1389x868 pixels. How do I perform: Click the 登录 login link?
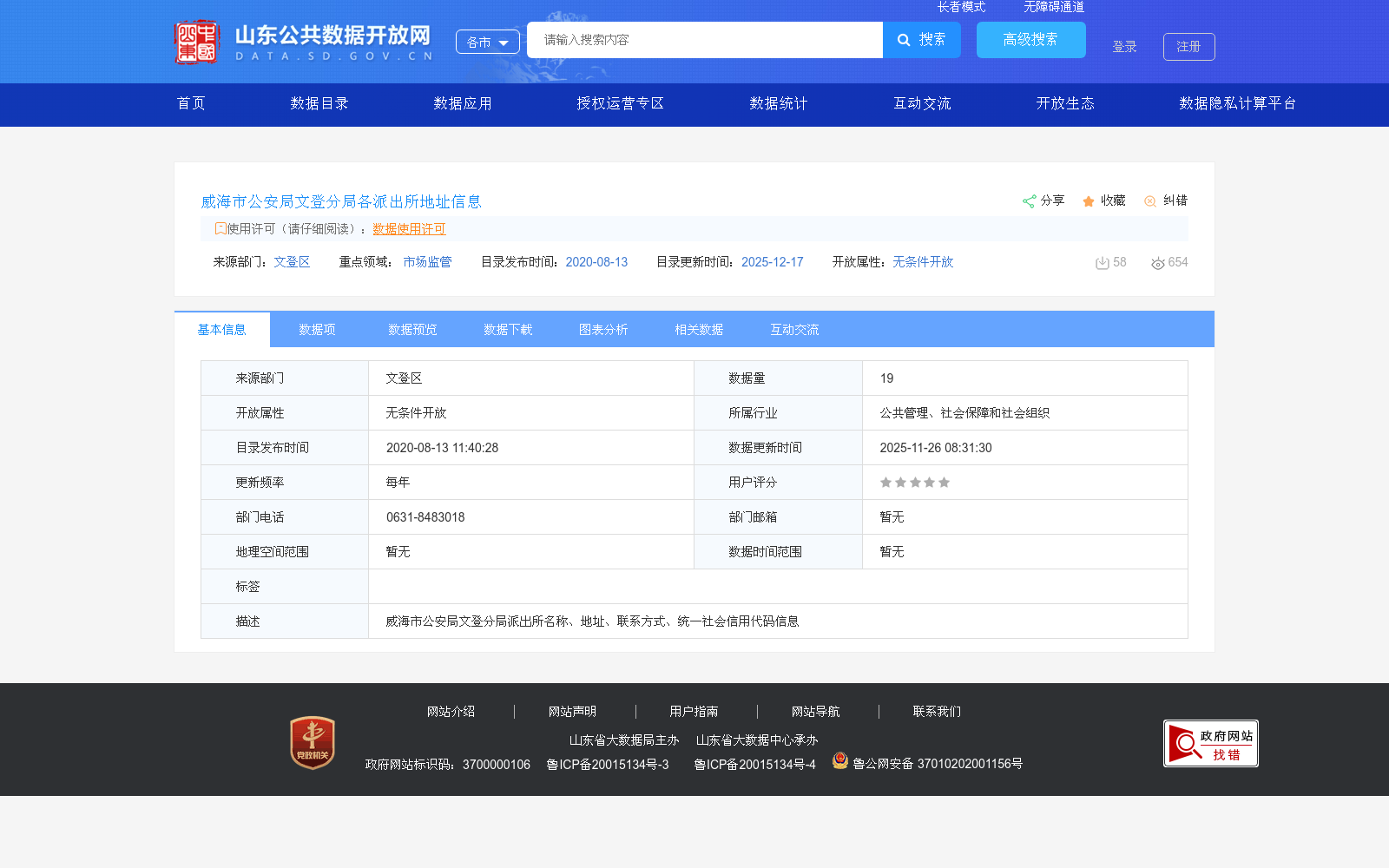coord(1125,47)
